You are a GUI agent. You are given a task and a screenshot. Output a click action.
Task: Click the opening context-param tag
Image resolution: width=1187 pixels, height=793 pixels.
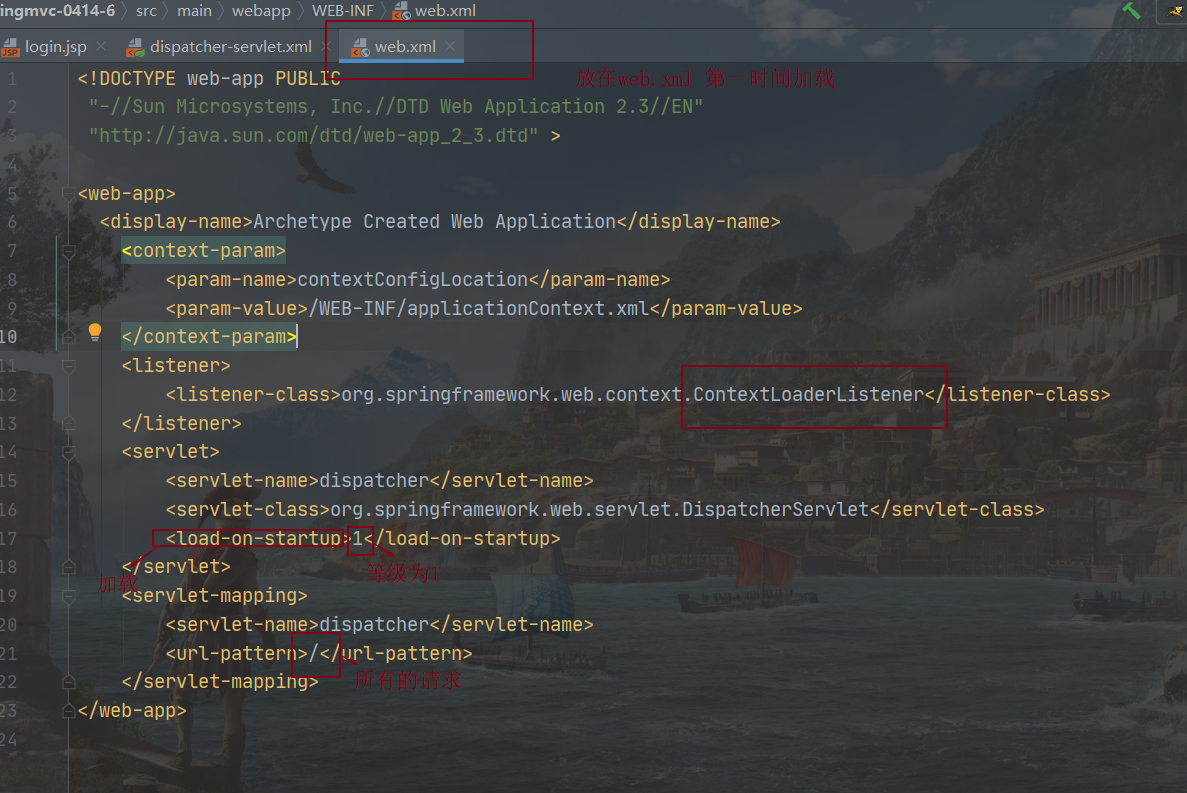pos(204,250)
